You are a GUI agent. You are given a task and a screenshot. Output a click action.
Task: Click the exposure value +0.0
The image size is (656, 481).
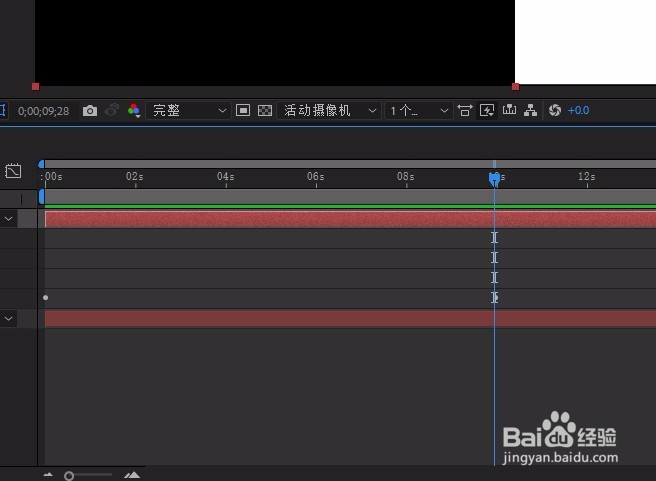578,110
